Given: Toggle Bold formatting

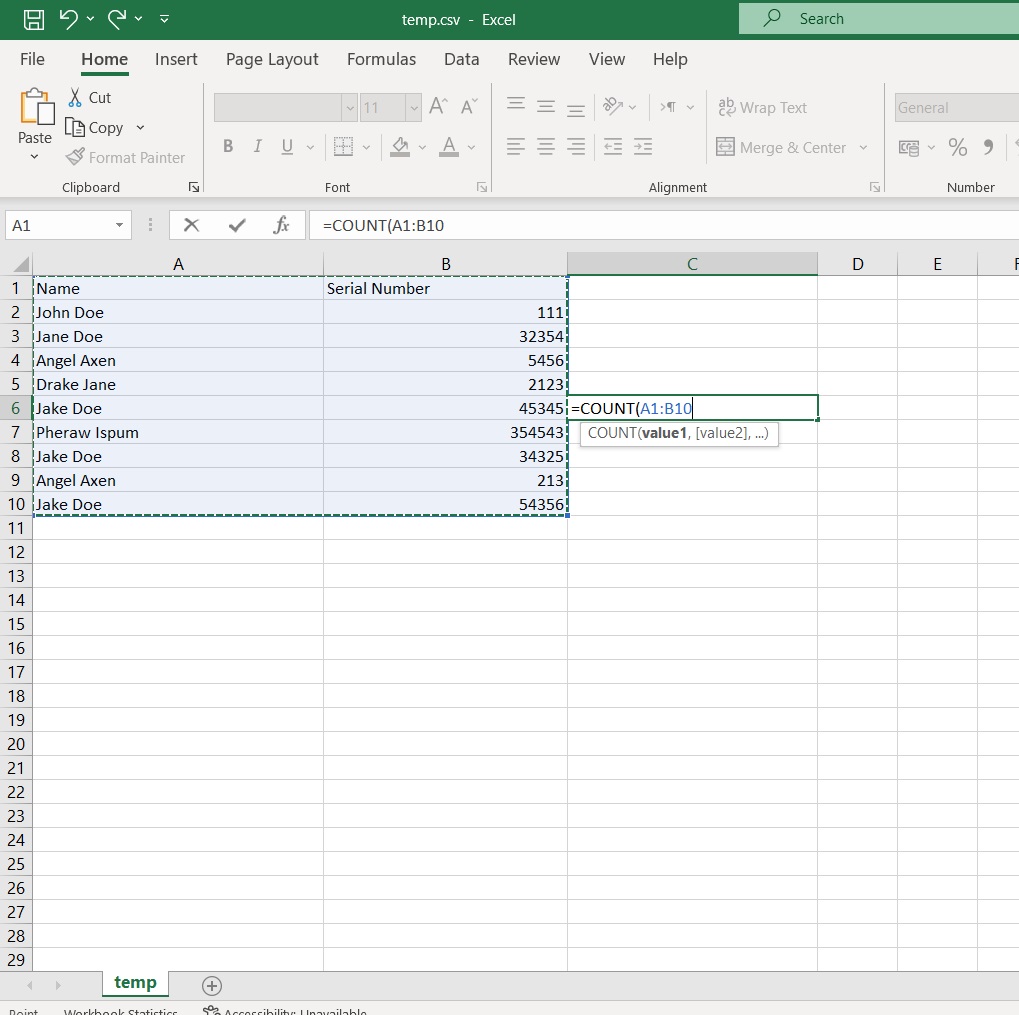Looking at the screenshot, I should tap(228, 146).
